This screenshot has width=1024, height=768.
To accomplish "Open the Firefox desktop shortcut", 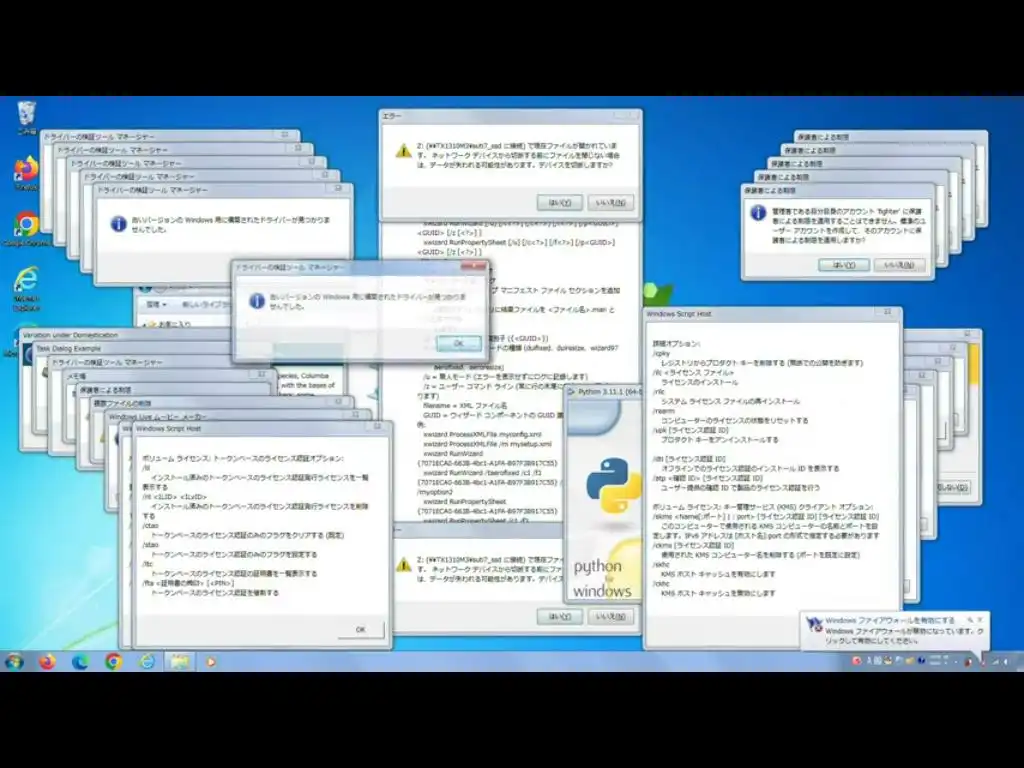I will pyautogui.click(x=26, y=169).
